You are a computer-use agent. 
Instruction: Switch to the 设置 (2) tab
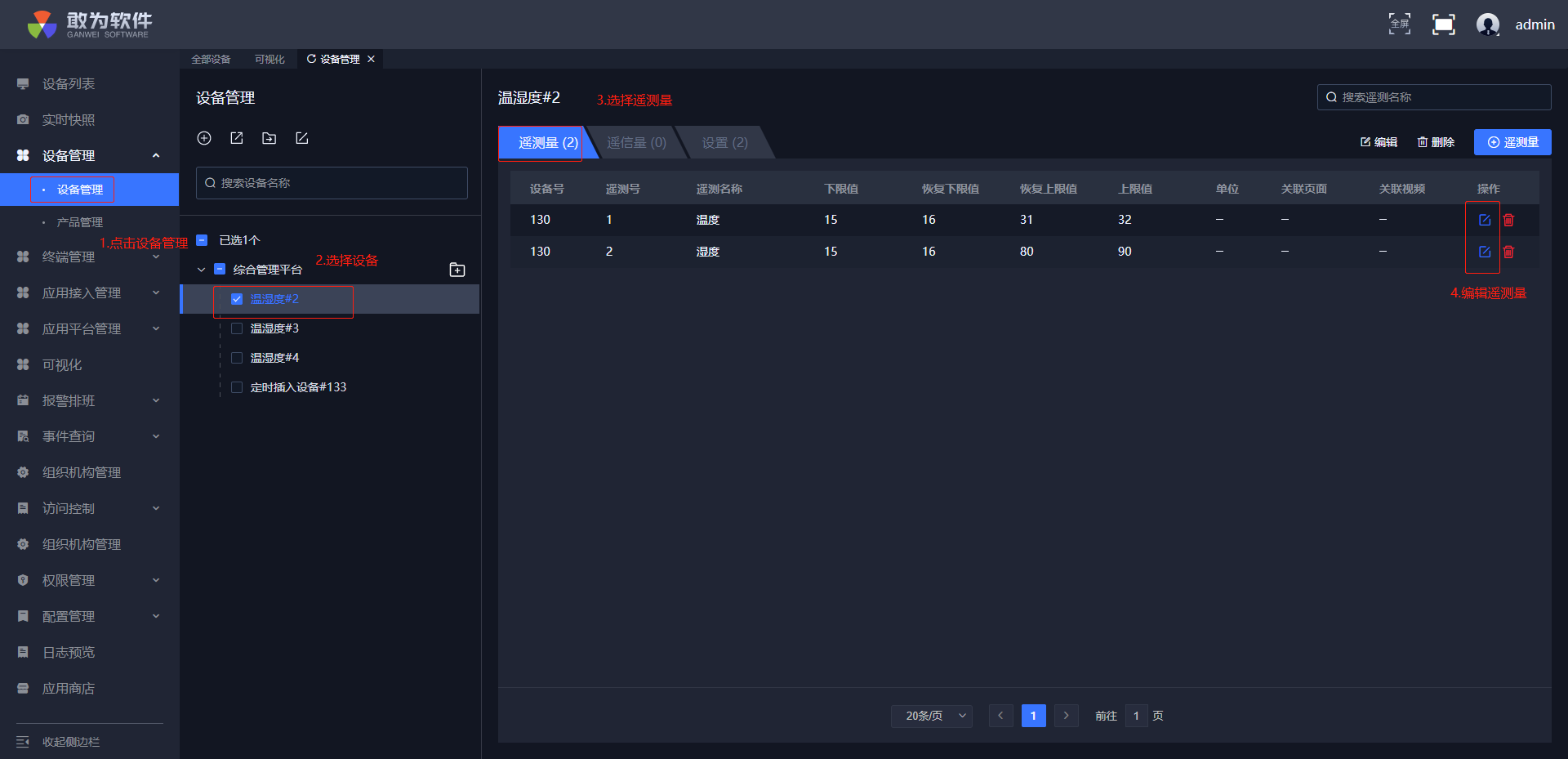pos(724,143)
